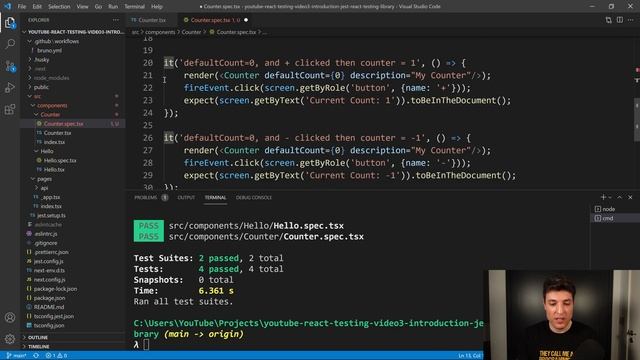
Task: Expand the .husky folder
Action: point(73,60)
